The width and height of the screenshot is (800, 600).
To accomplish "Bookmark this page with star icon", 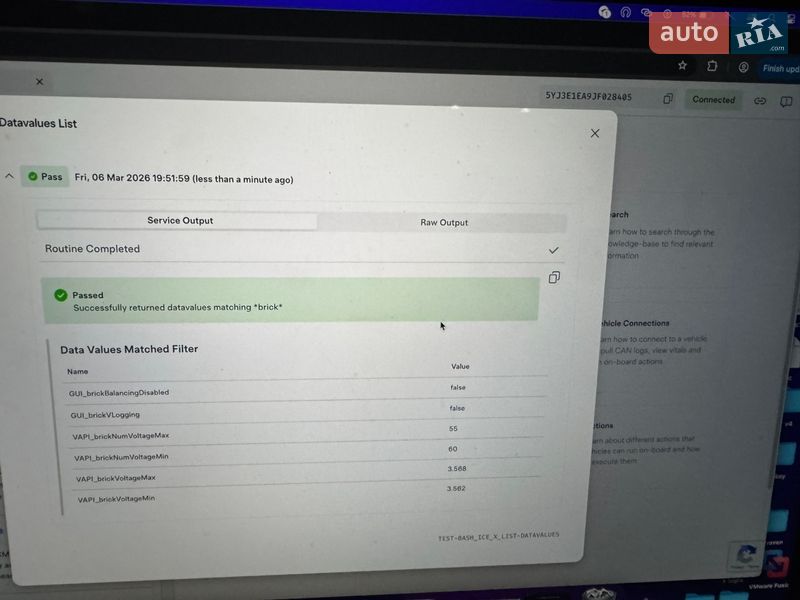I will point(682,66).
